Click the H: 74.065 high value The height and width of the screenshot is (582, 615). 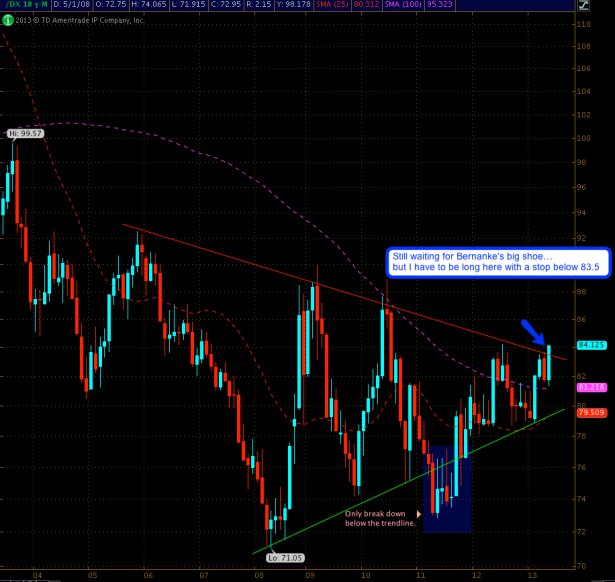click(x=149, y=4)
